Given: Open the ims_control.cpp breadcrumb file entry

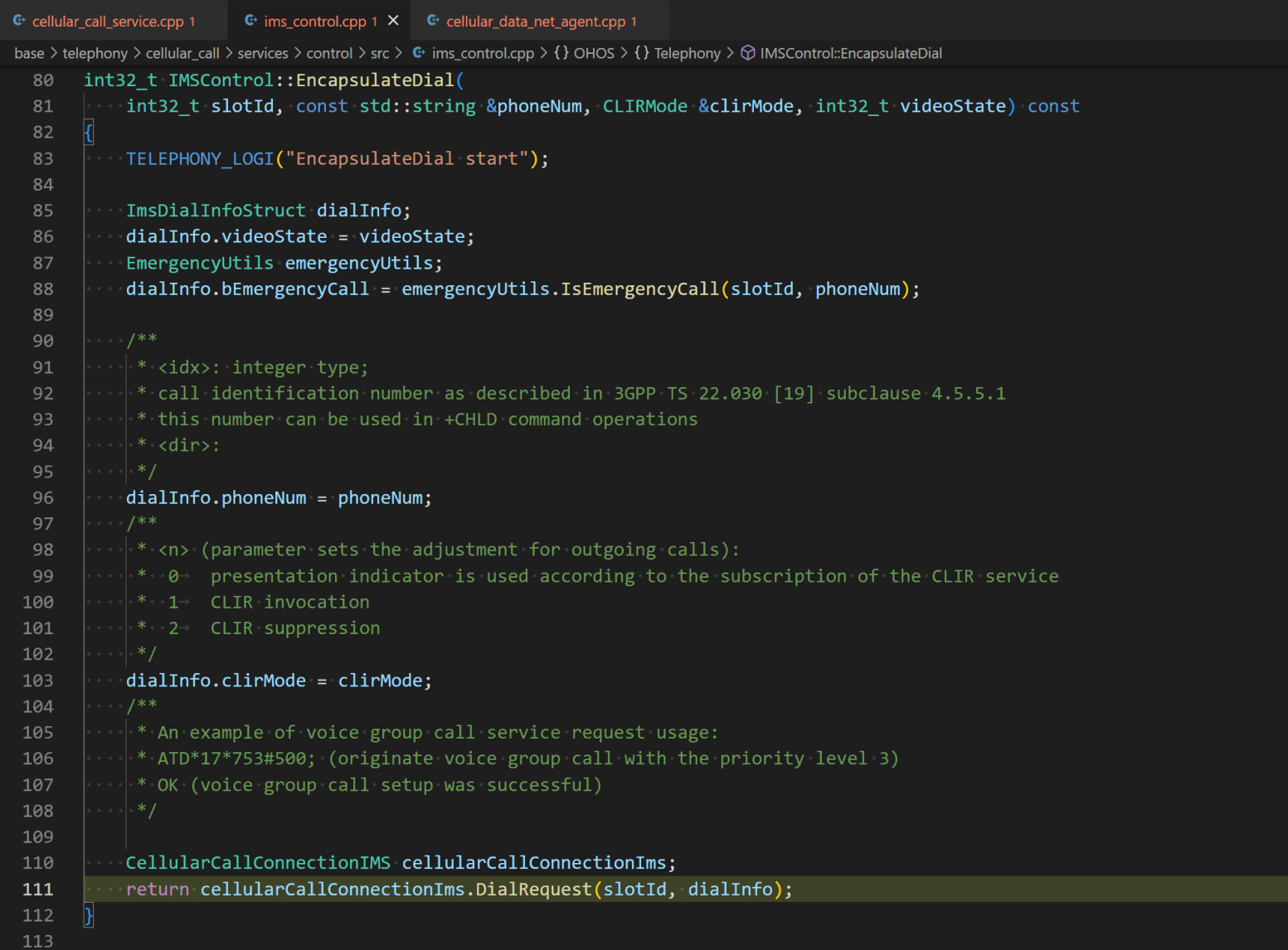Looking at the screenshot, I should click(483, 53).
